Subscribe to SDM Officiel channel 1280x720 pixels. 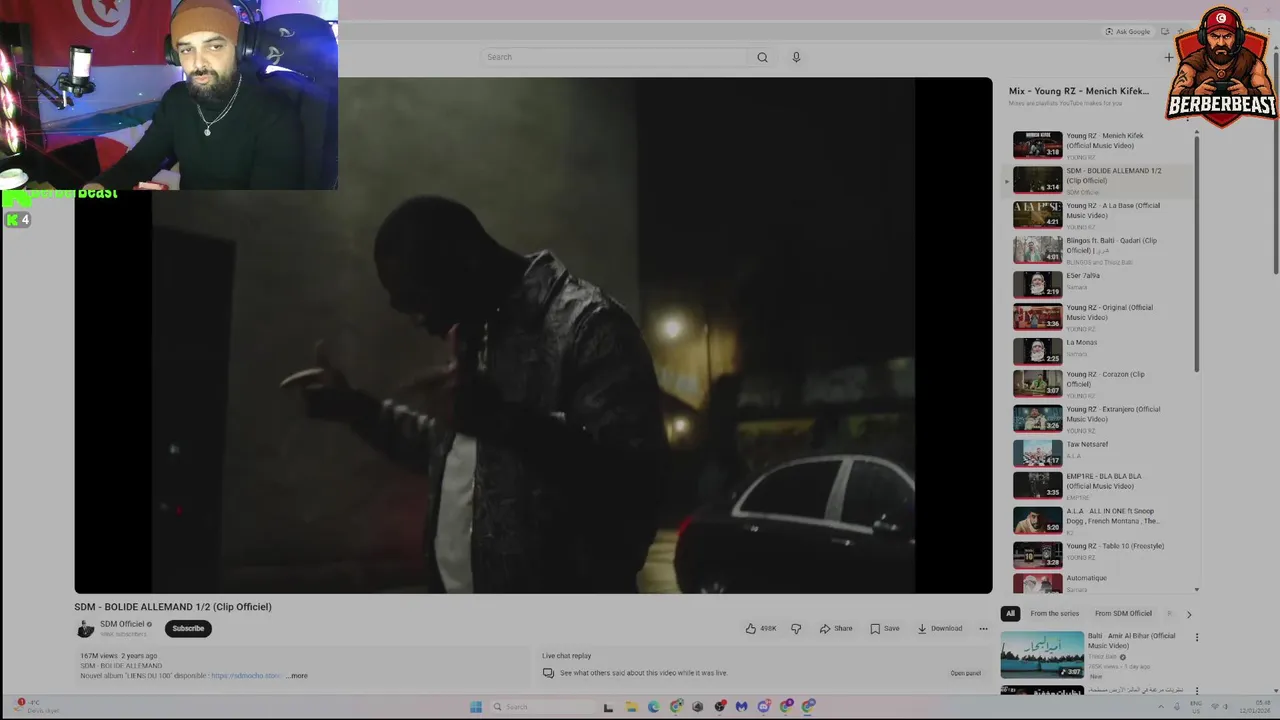(188, 628)
